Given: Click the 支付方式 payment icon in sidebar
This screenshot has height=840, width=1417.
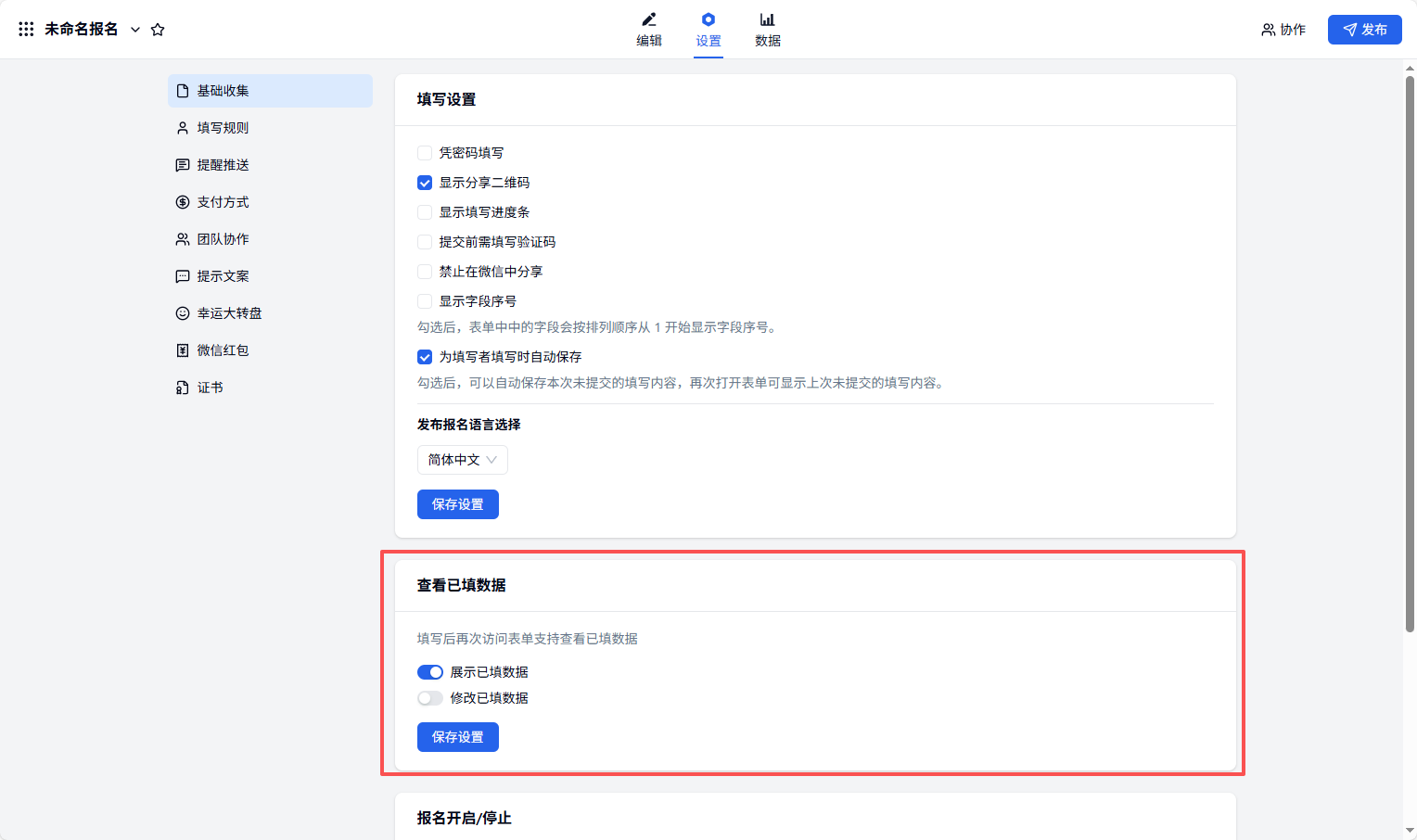Looking at the screenshot, I should click(x=183, y=202).
